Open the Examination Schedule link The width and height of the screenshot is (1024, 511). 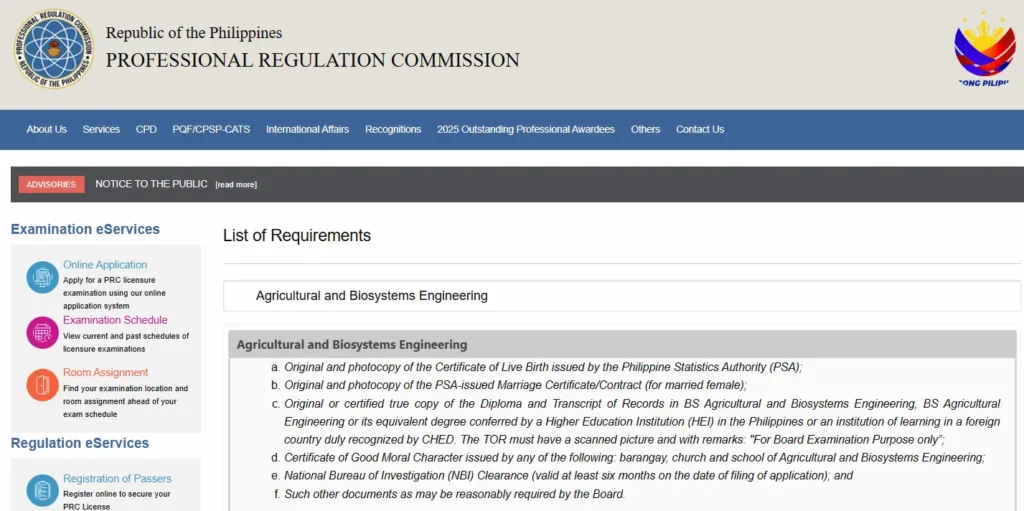(115, 320)
